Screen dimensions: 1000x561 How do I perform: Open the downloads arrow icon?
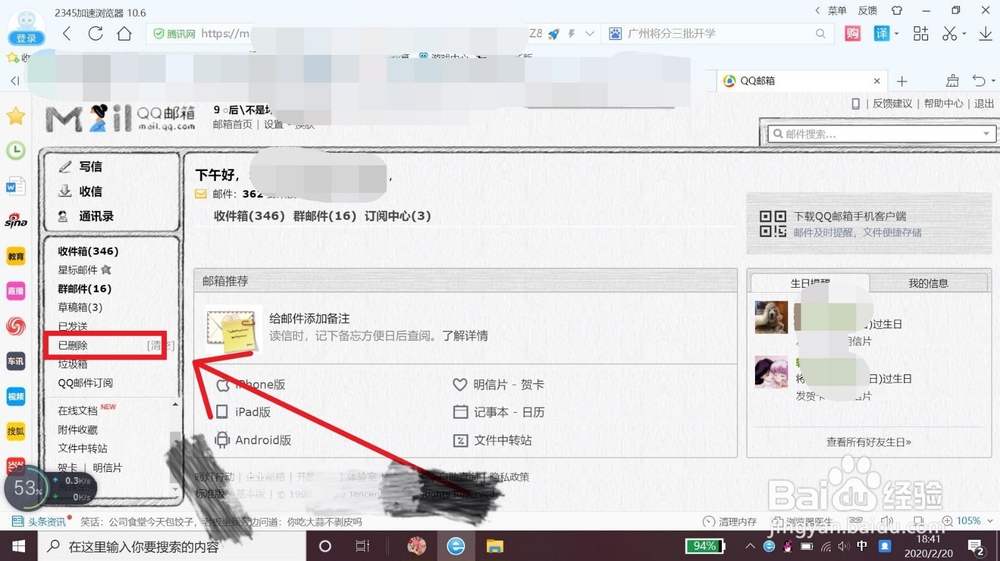tap(985, 33)
